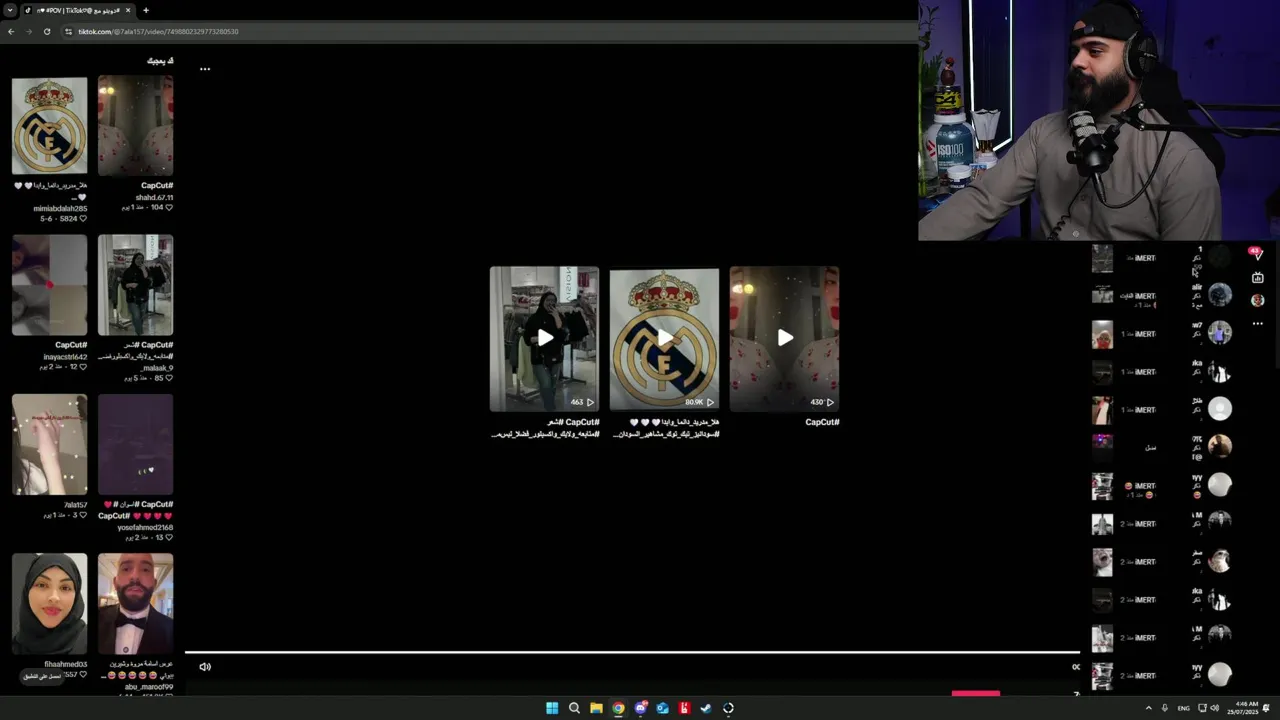Viewport: 1280px width, 720px height.
Task: Open the inbox icon with the 43 badge
Action: [x=1257, y=255]
